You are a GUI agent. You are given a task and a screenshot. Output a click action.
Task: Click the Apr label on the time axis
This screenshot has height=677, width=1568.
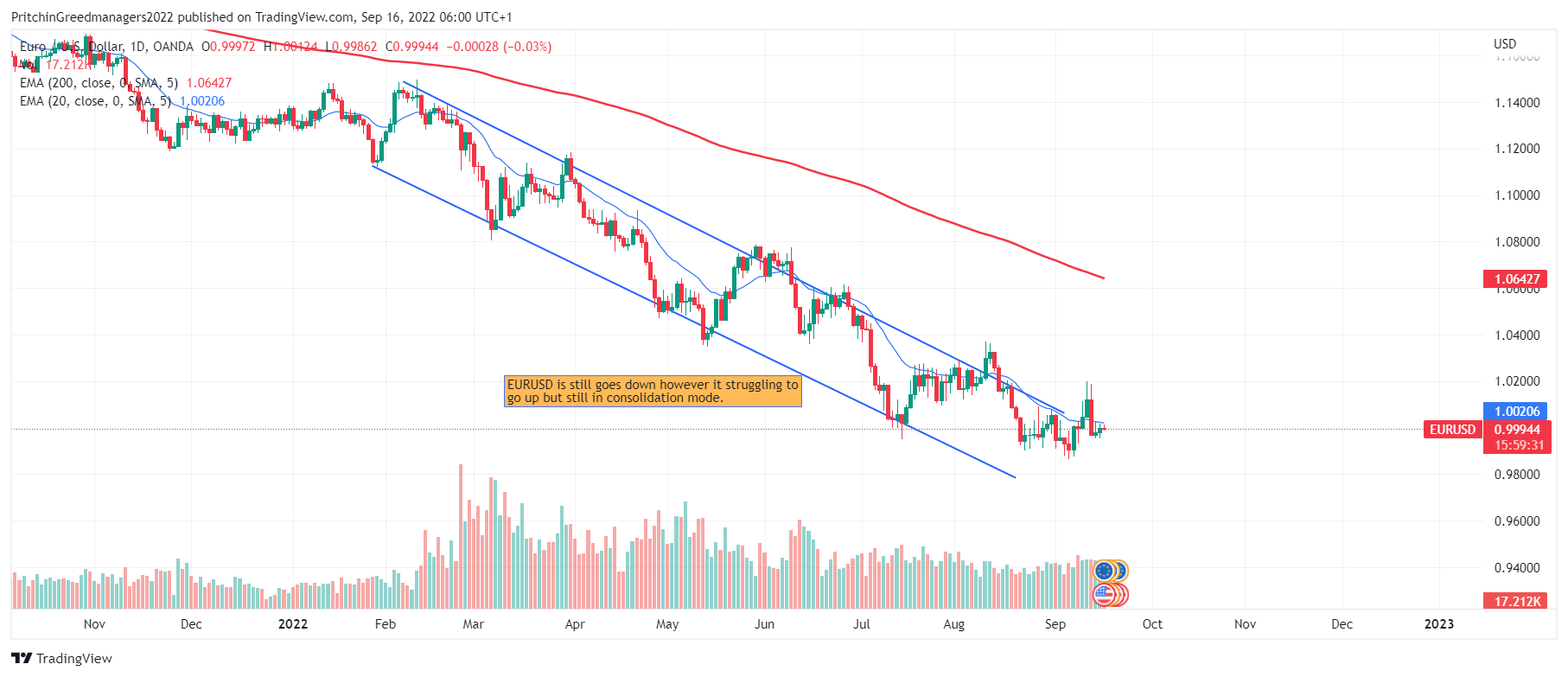click(575, 624)
